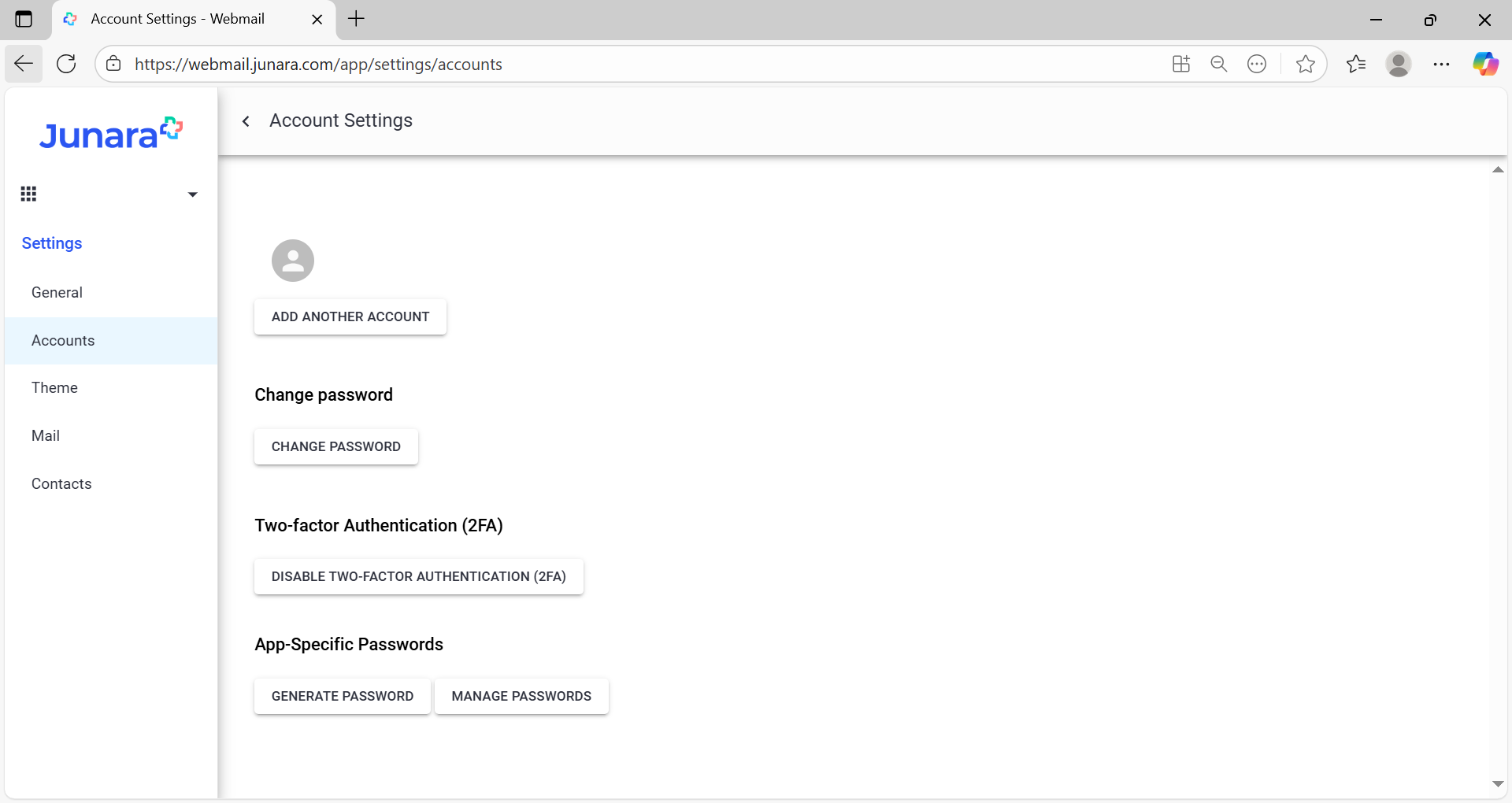Click the scrollbar down arrow

(x=1498, y=784)
